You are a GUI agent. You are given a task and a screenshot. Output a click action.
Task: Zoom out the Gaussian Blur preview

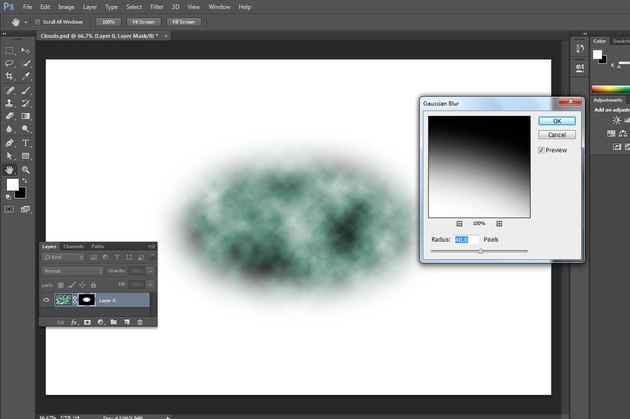pyautogui.click(x=459, y=224)
